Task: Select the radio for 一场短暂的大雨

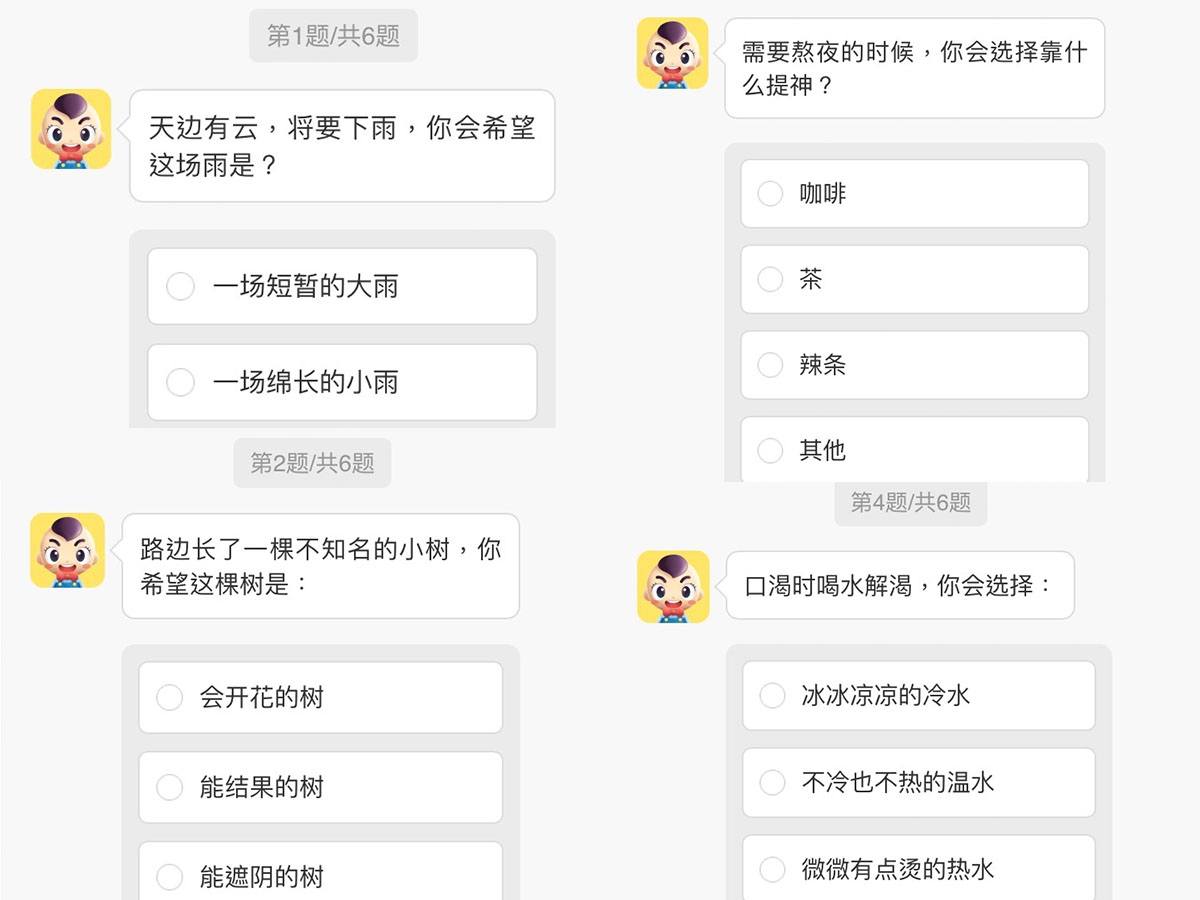Action: click(180, 287)
